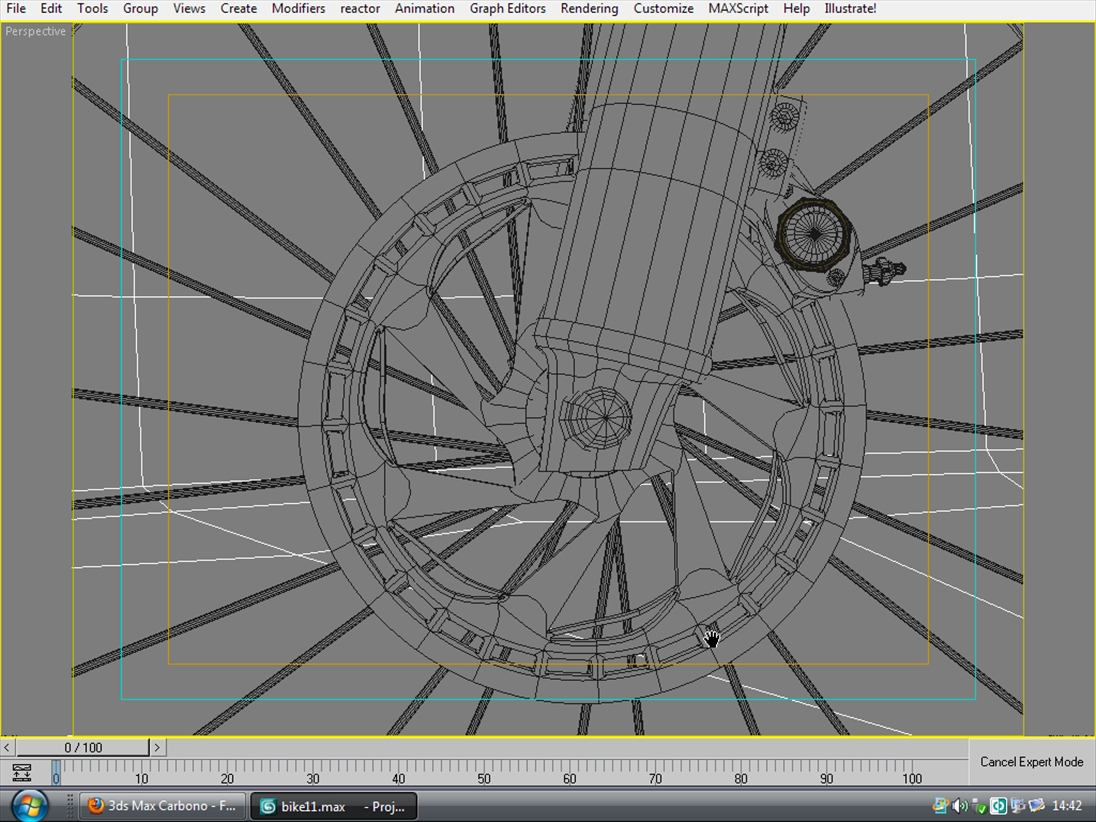Viewport: 1096px width, 822px height.
Task: Click Cancel Expert Mode button
Action: pos(1032,762)
